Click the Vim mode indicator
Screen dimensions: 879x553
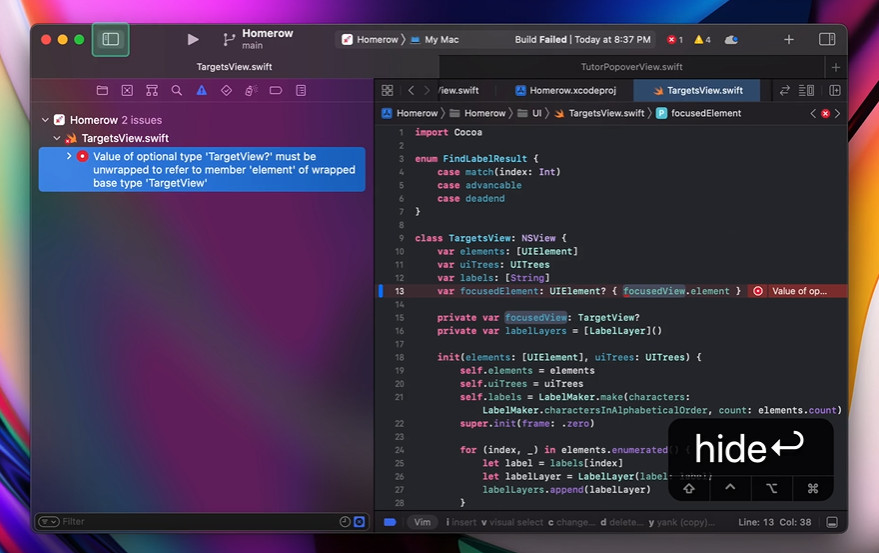point(422,522)
